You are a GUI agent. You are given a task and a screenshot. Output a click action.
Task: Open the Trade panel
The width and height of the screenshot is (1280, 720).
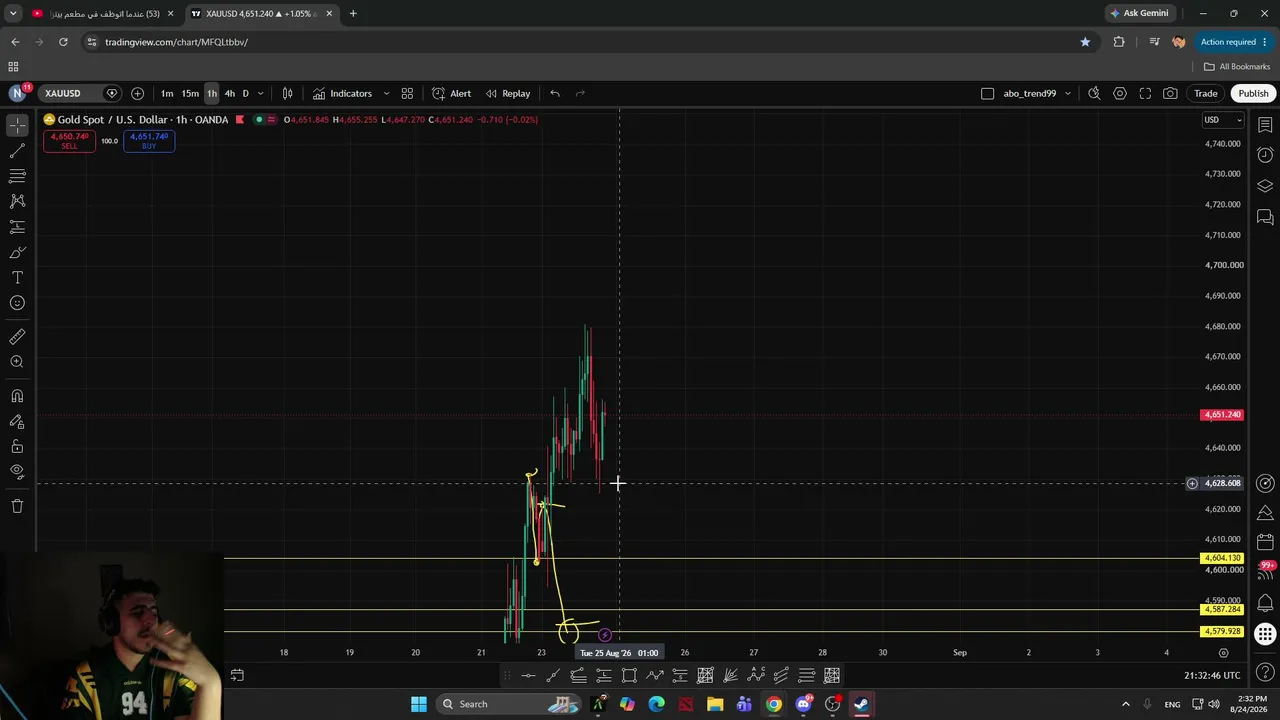click(1205, 93)
